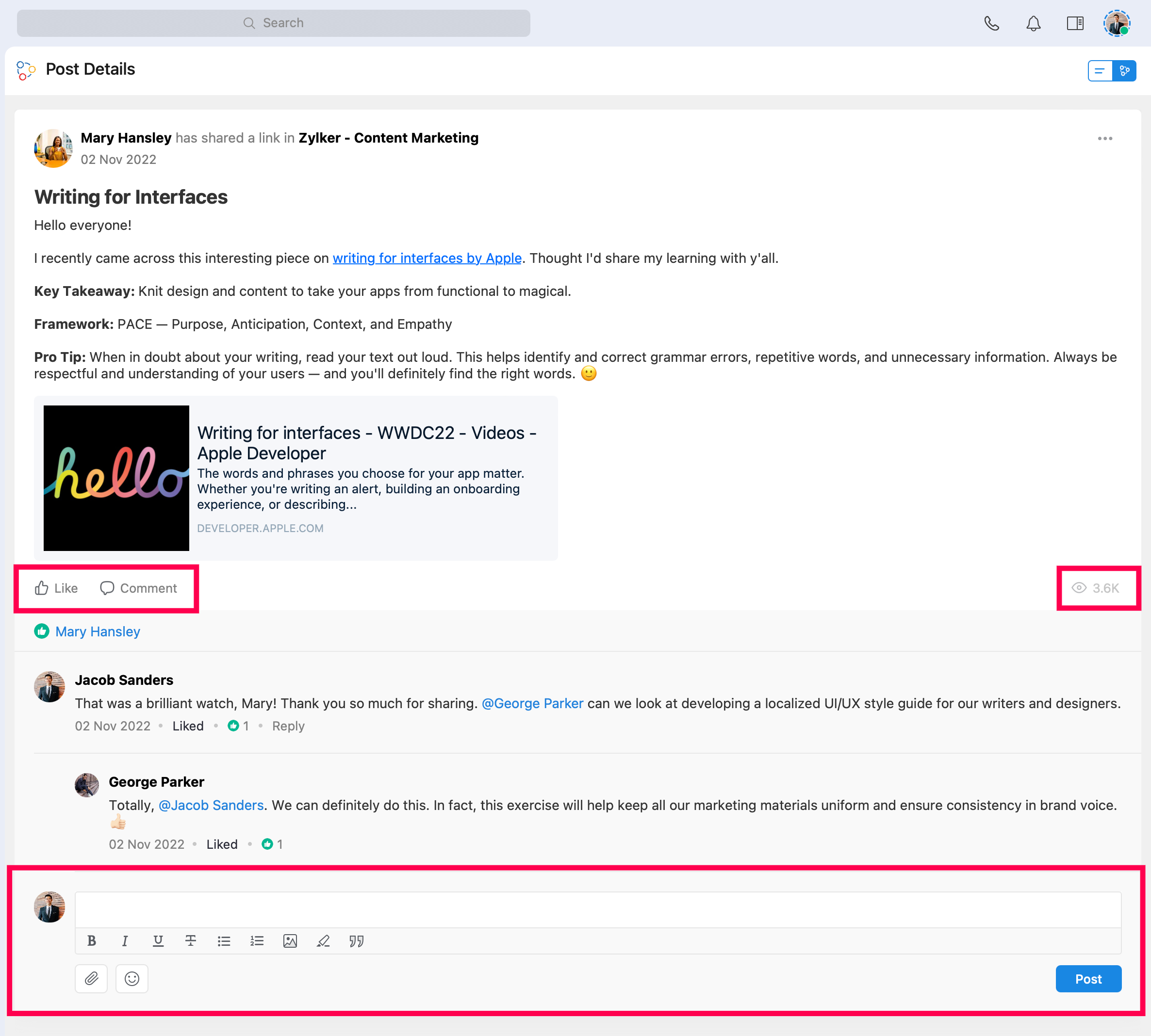Click the @George Parker mention
The height and width of the screenshot is (1036, 1151).
pos(532,704)
